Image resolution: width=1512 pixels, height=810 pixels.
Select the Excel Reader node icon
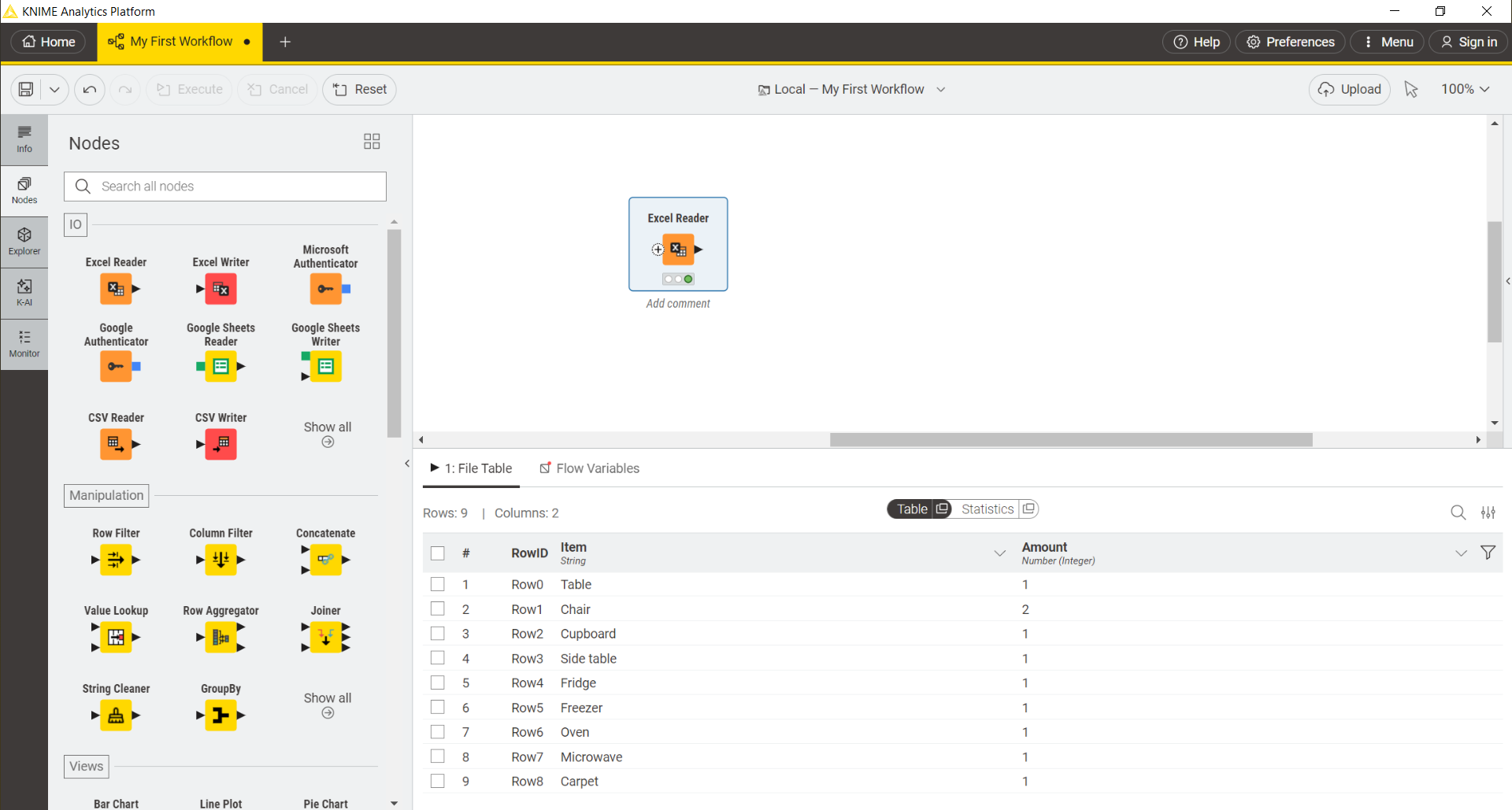[x=116, y=289]
